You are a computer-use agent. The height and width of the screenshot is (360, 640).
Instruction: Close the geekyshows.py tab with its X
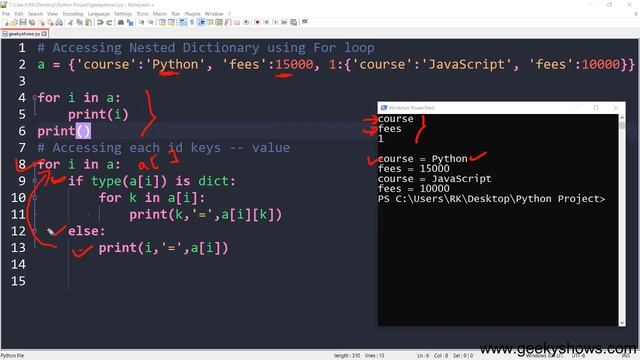[x=44, y=34]
